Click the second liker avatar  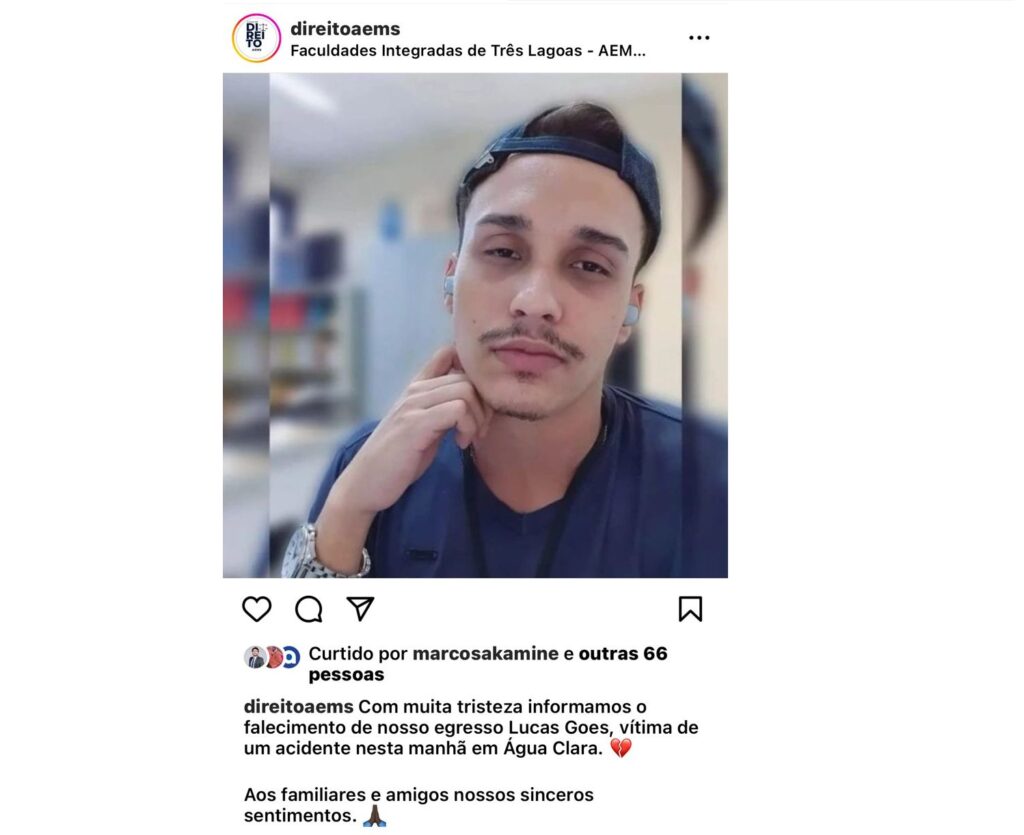(273, 657)
